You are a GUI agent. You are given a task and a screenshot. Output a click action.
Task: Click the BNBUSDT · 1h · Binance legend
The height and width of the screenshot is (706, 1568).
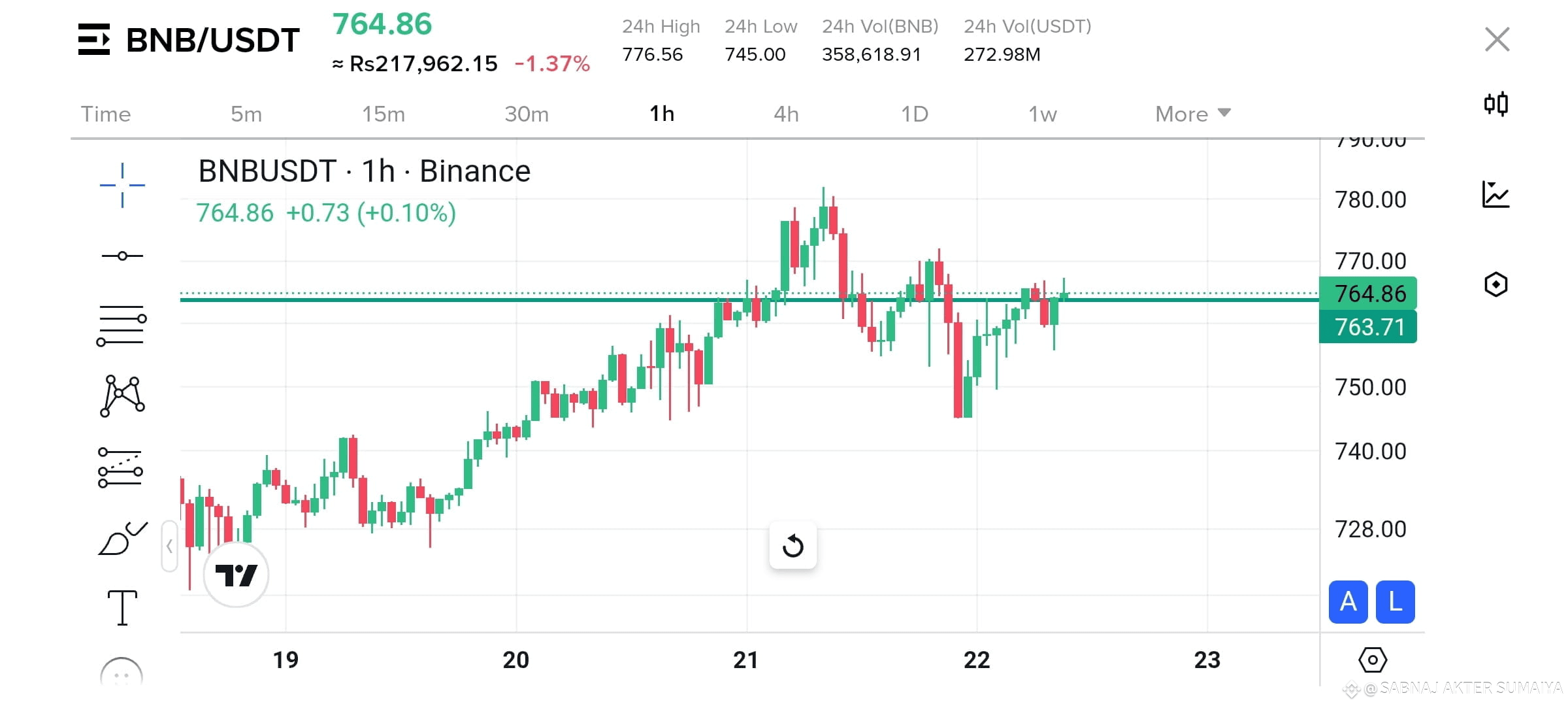(364, 171)
